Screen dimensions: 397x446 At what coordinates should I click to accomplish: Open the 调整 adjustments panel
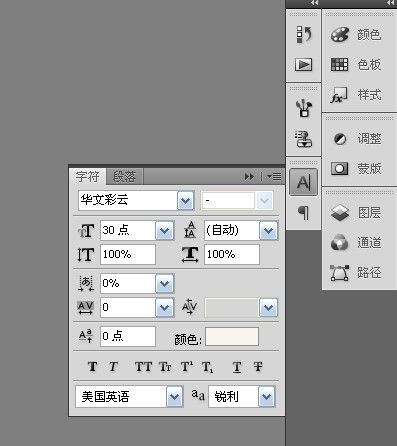(x=357, y=138)
